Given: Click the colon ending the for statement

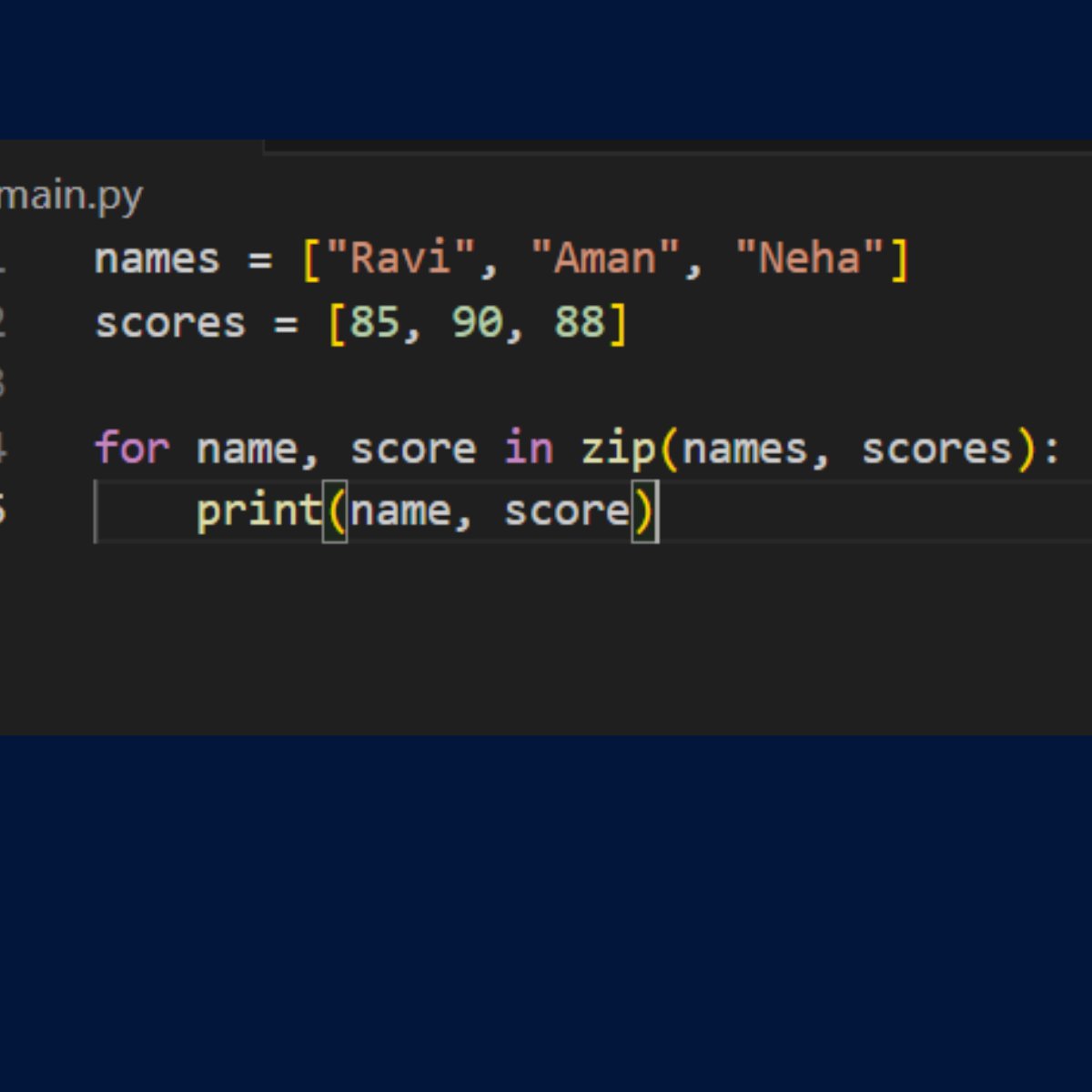Looking at the screenshot, I should [1051, 450].
